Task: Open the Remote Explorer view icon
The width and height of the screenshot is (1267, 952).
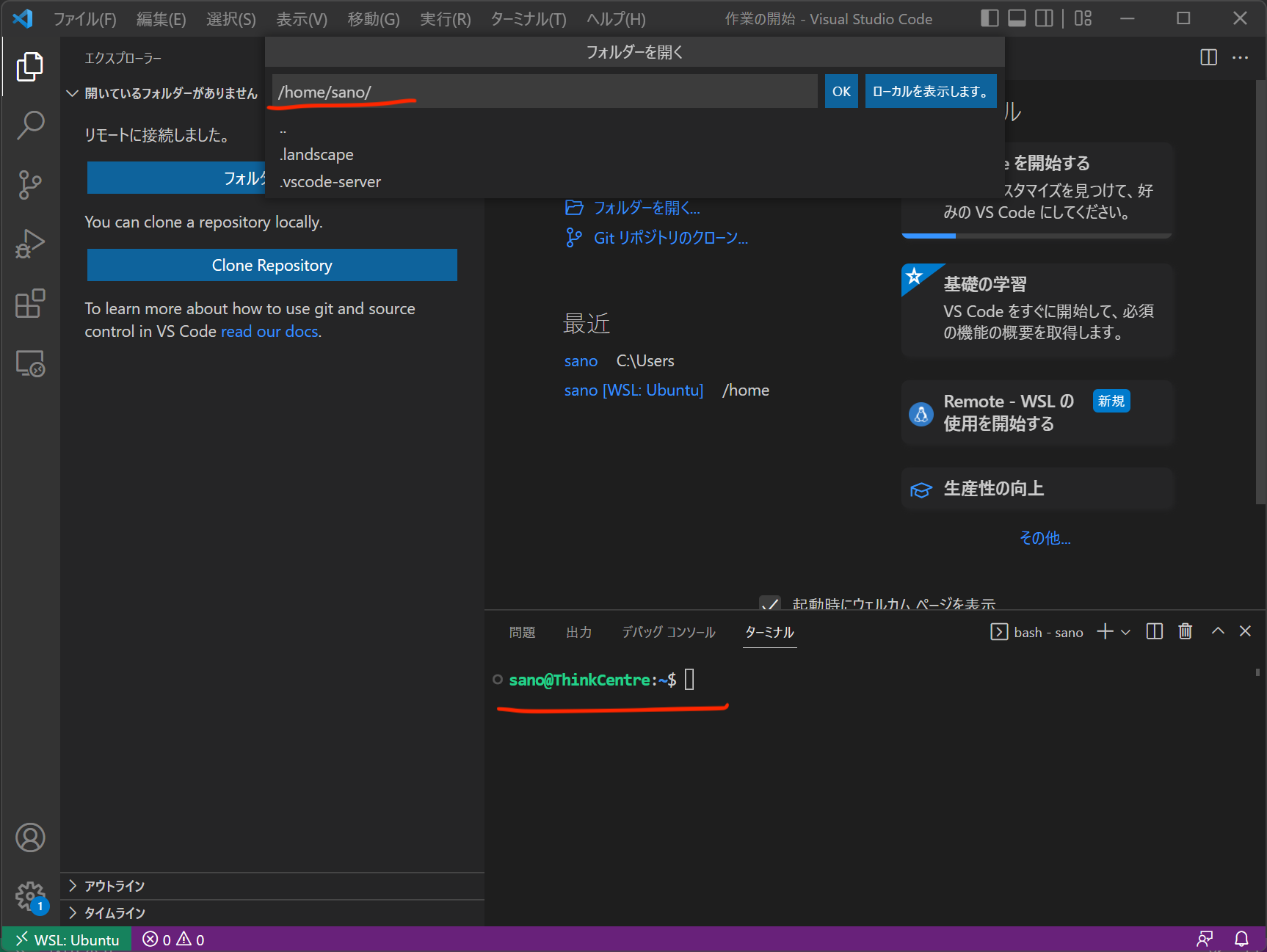Action: (x=30, y=363)
